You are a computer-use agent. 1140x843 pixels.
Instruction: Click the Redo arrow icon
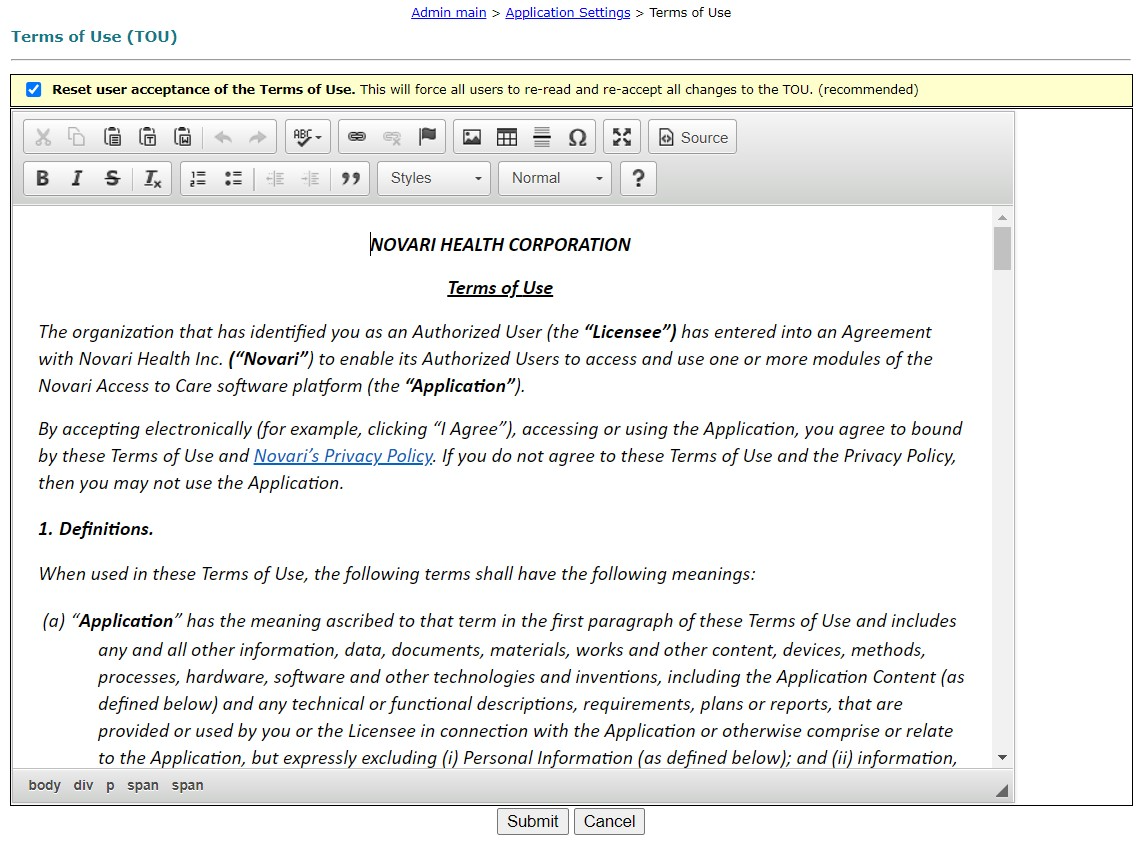(257, 137)
